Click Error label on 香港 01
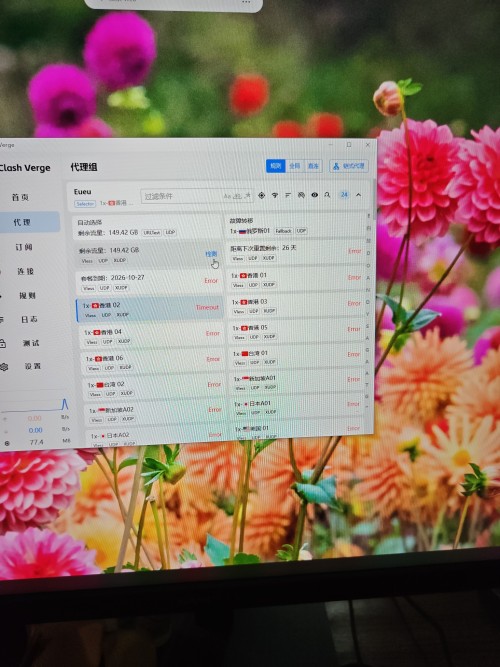The image size is (500, 667). coord(354,277)
